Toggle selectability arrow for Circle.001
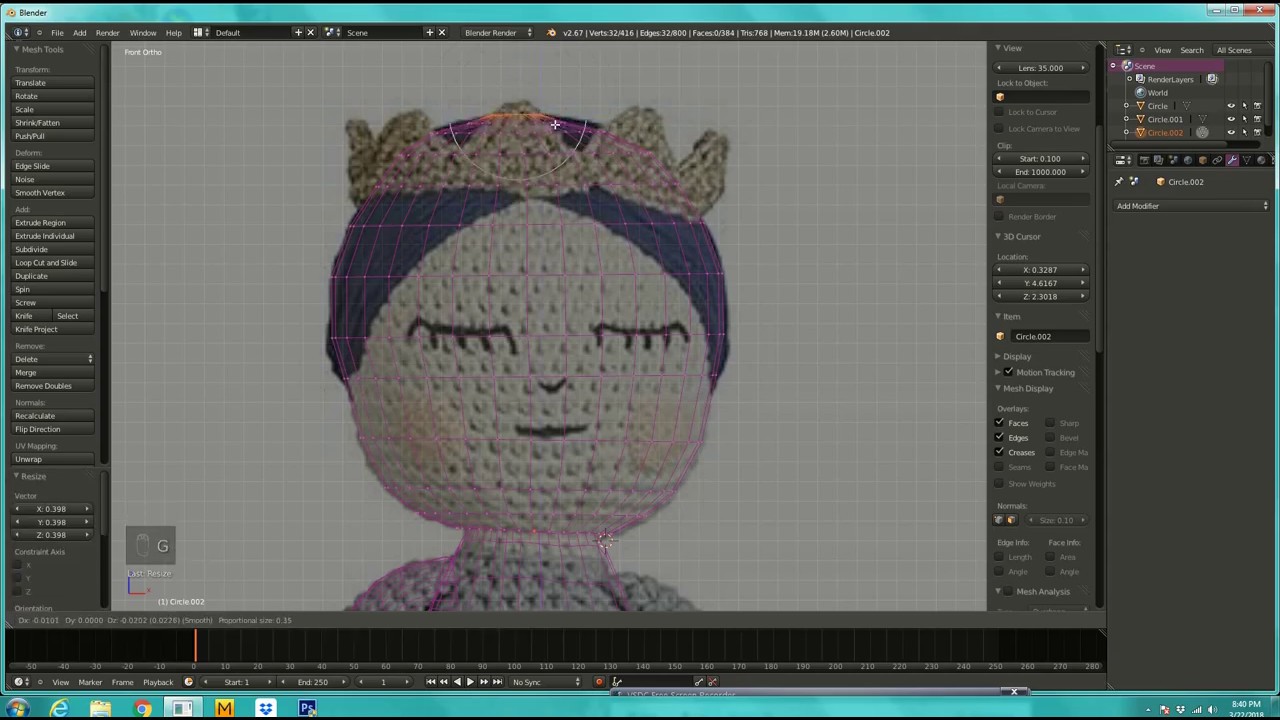Screen dimensions: 1280x720 point(1244,119)
